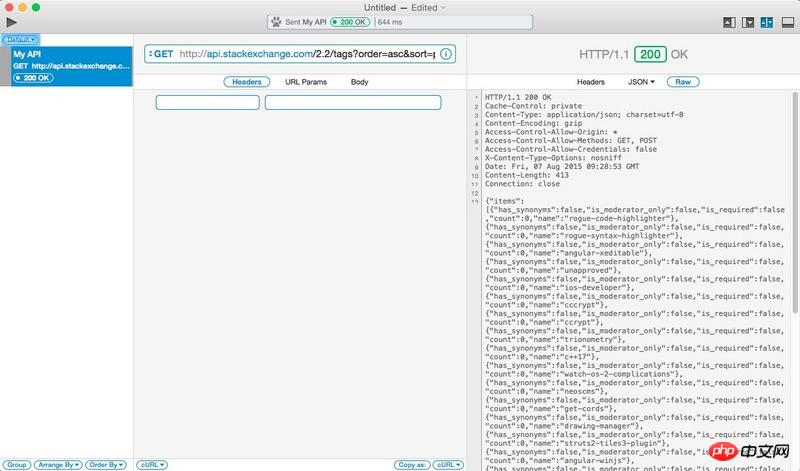Open the Arrange By dropdown
This screenshot has width=800, height=471.
58,465
